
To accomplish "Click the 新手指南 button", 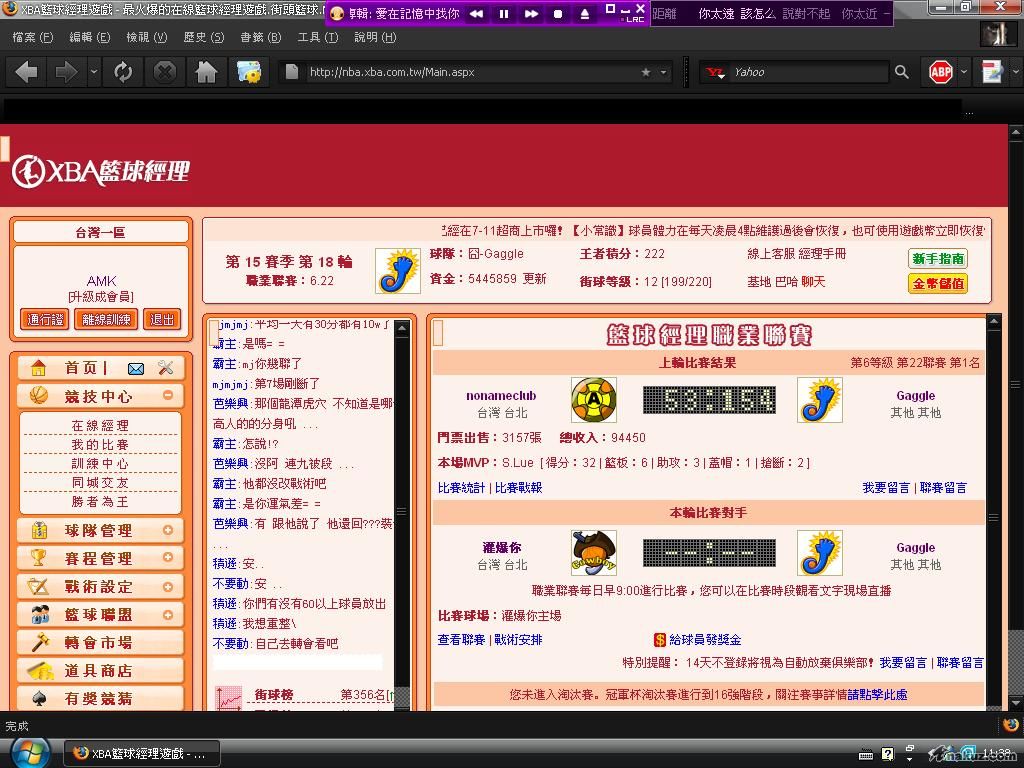I will pos(938,258).
